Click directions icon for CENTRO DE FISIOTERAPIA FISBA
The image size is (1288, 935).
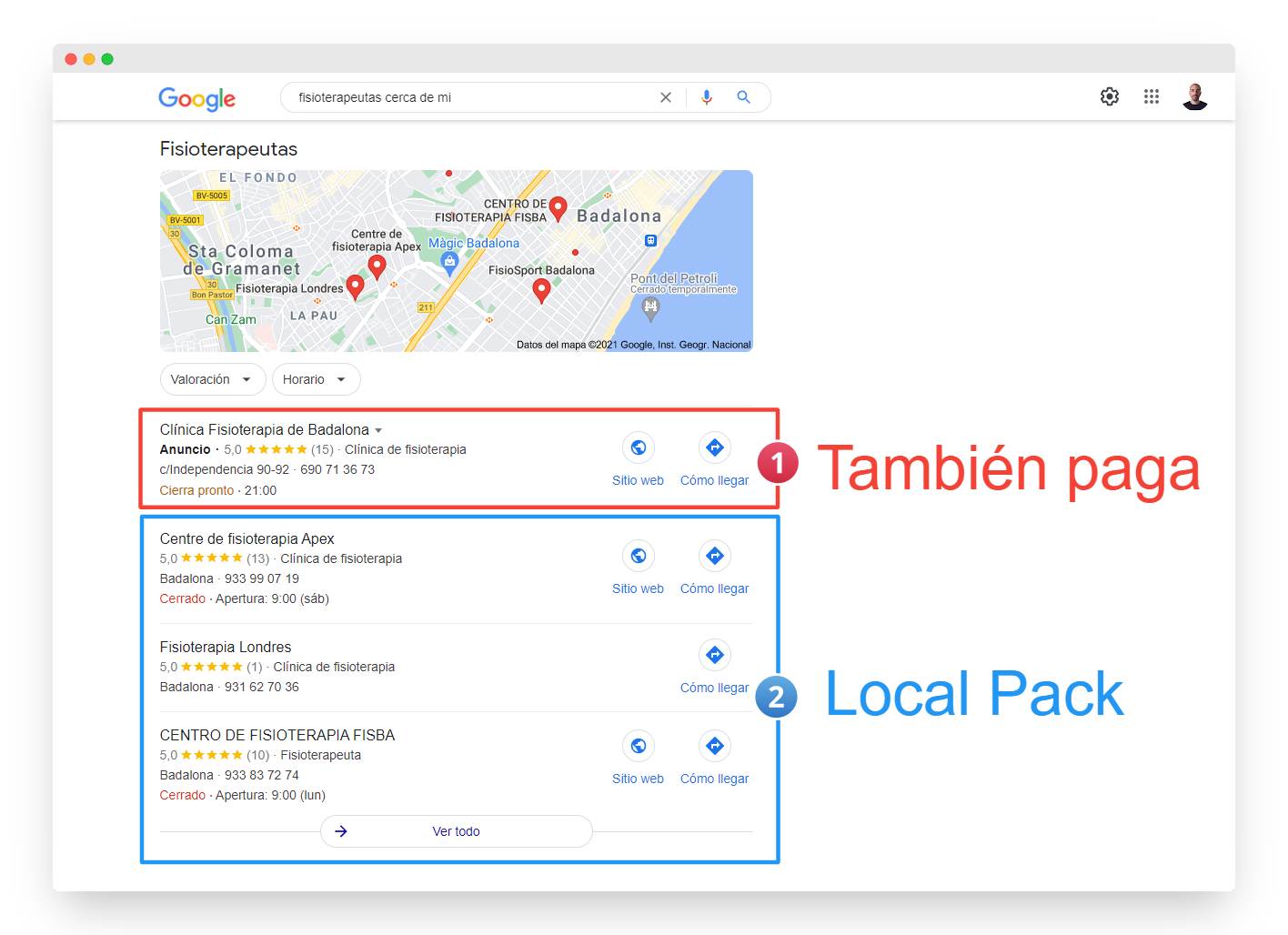715,746
